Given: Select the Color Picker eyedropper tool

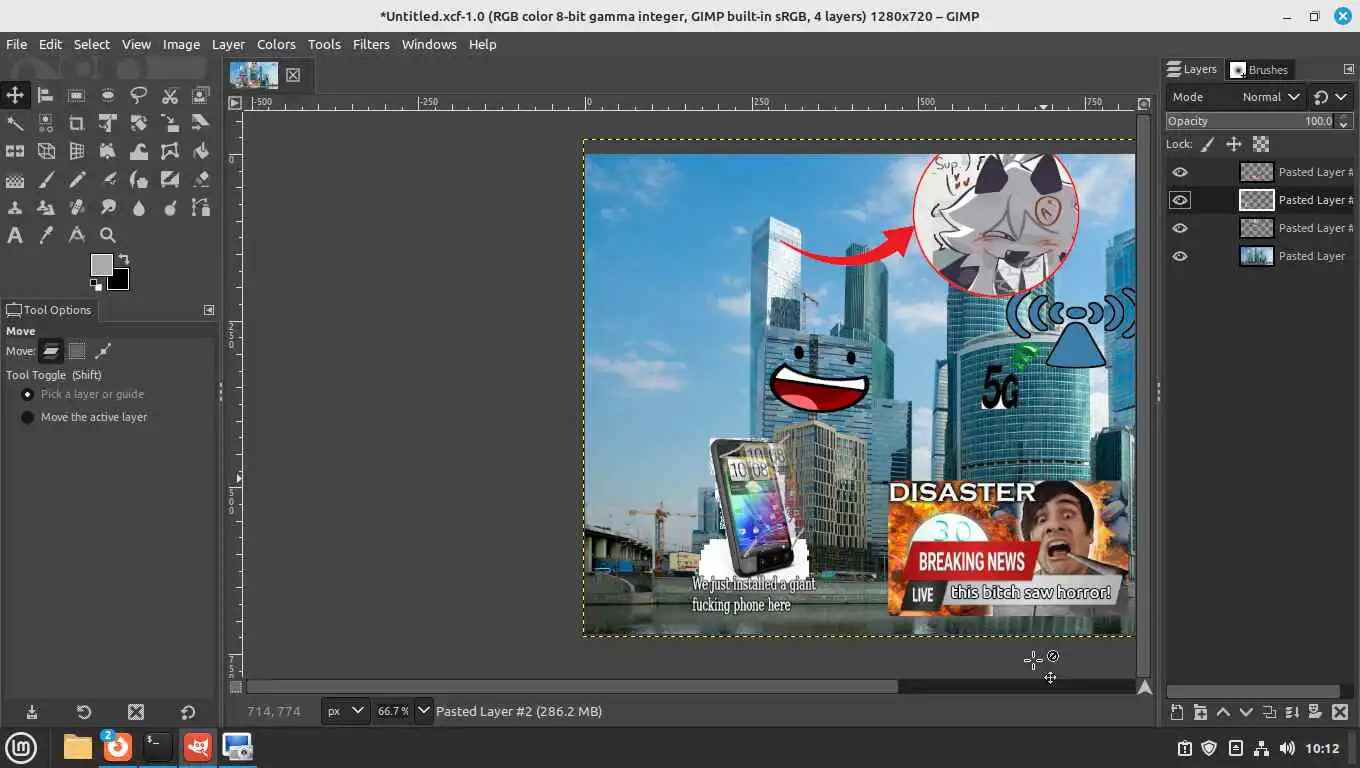Looking at the screenshot, I should point(45,236).
